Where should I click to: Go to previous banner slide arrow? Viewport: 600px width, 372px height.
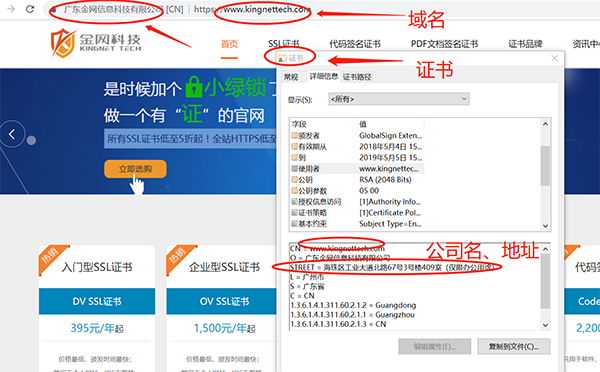[12, 134]
